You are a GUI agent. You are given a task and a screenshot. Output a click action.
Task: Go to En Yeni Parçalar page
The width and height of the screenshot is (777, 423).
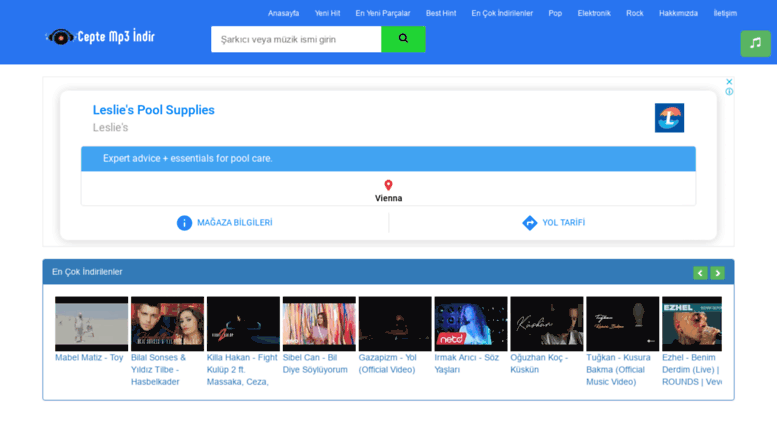coord(383,14)
